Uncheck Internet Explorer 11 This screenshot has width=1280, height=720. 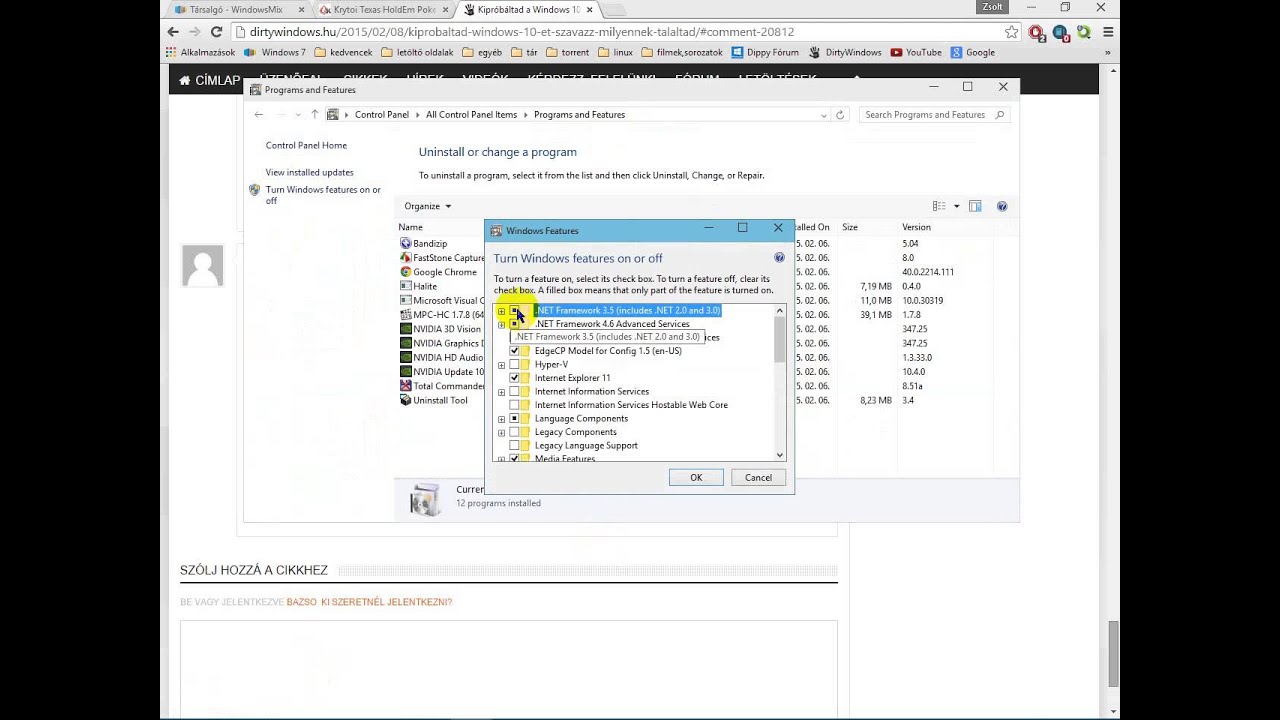pos(515,378)
